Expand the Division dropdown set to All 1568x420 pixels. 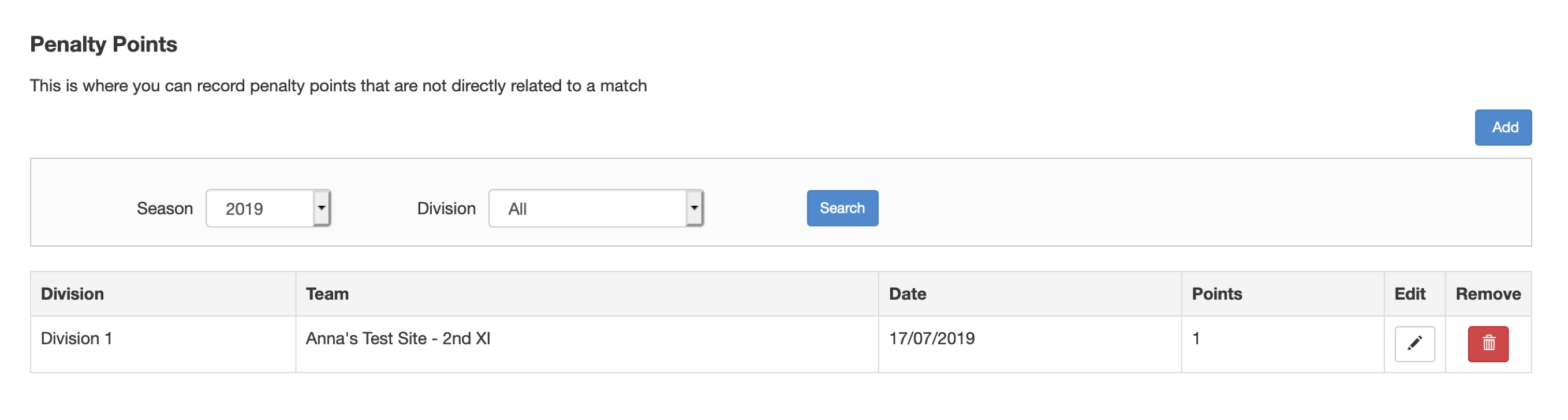tap(596, 208)
